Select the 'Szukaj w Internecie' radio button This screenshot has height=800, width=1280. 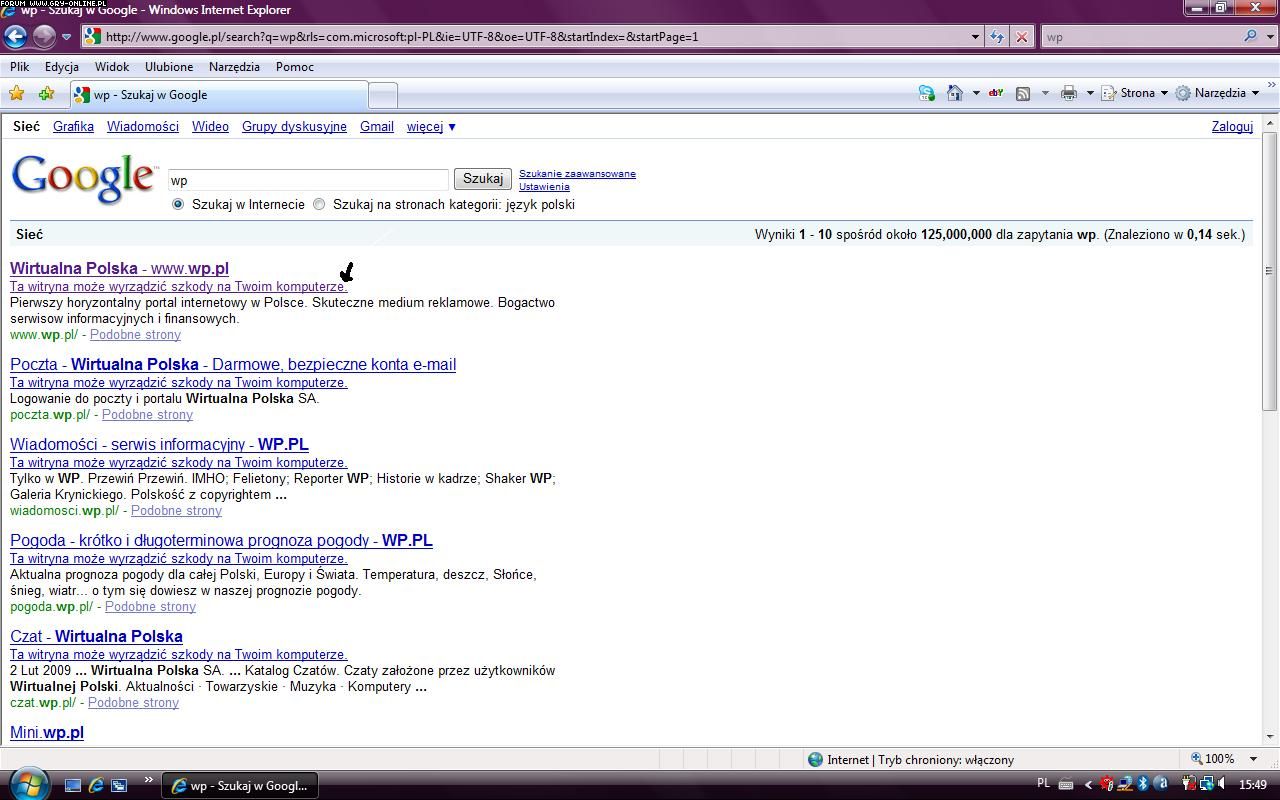[x=178, y=204]
